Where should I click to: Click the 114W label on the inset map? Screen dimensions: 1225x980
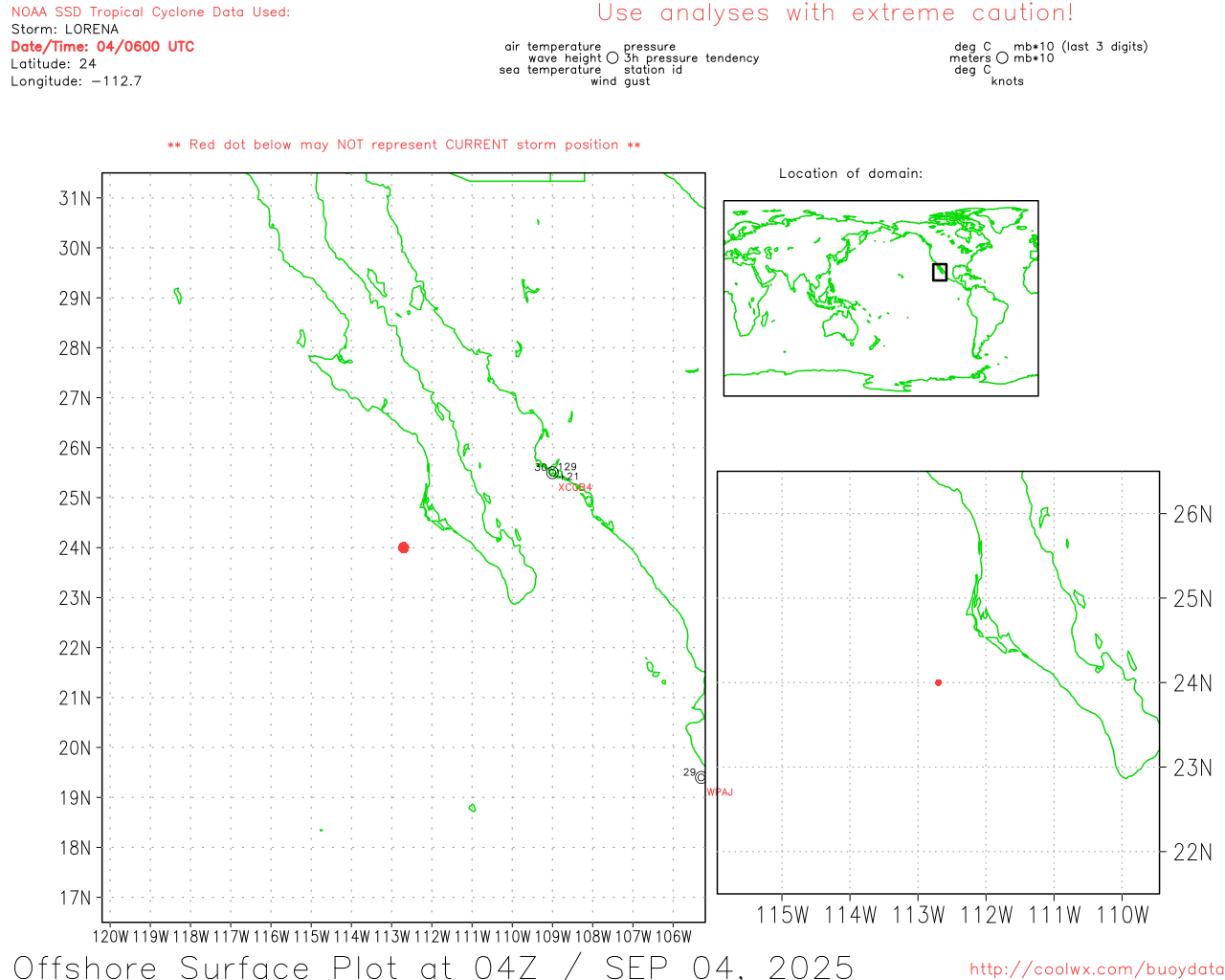coord(850,915)
